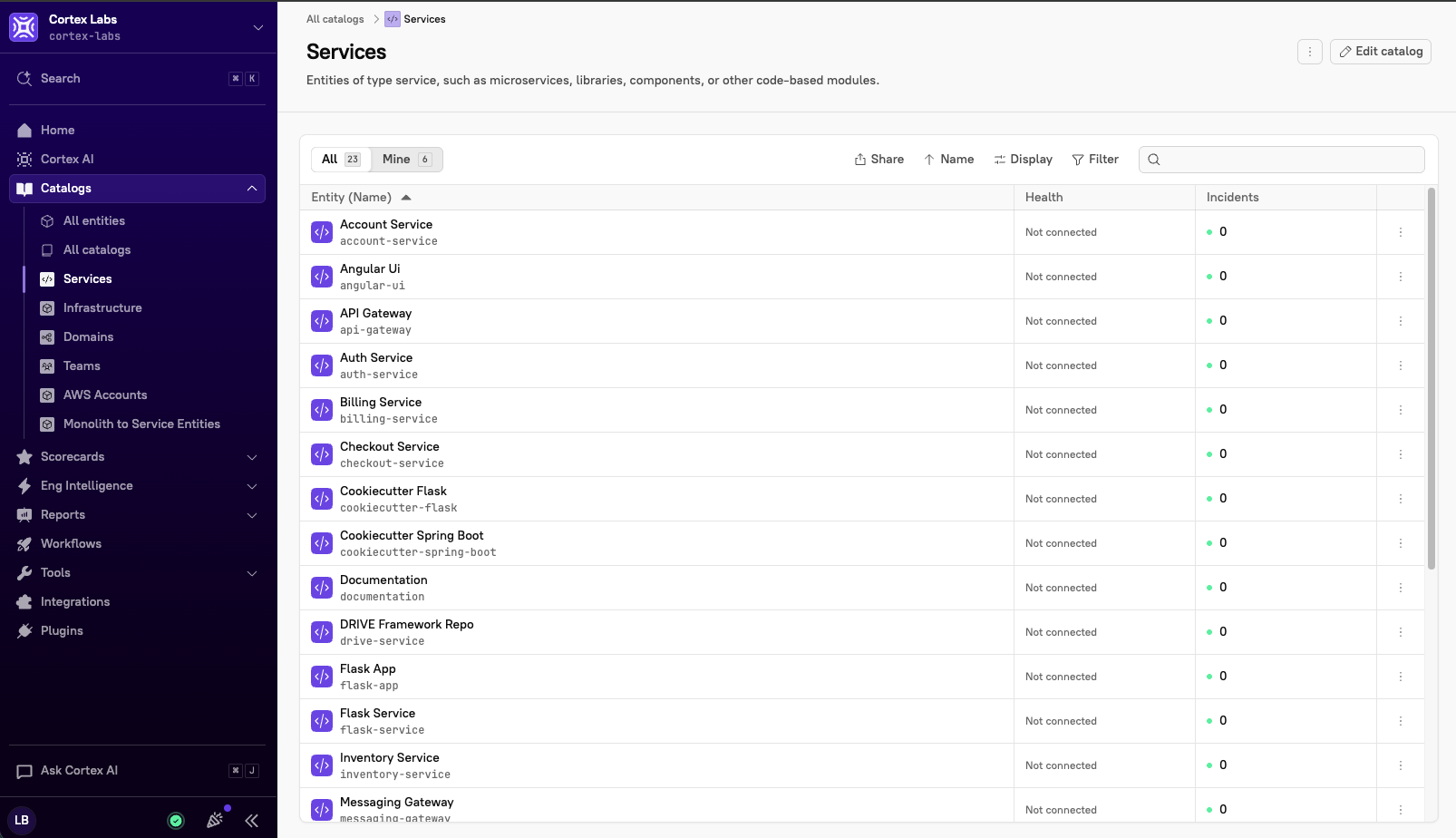Collapse the Catalogs section
Image resolution: width=1456 pixels, height=838 pixels.
[252, 189]
